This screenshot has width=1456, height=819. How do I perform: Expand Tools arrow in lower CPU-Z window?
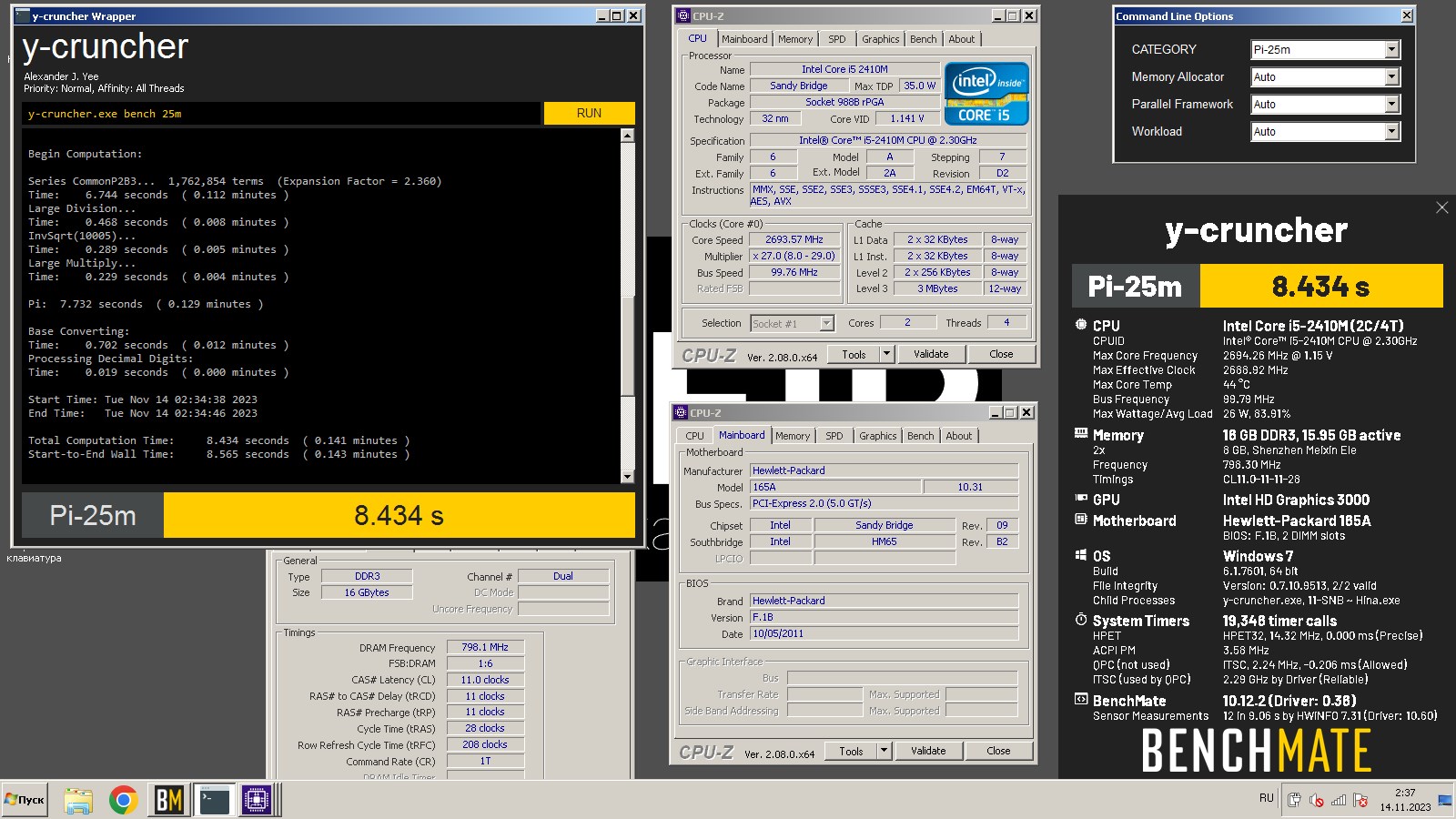pos(885,751)
